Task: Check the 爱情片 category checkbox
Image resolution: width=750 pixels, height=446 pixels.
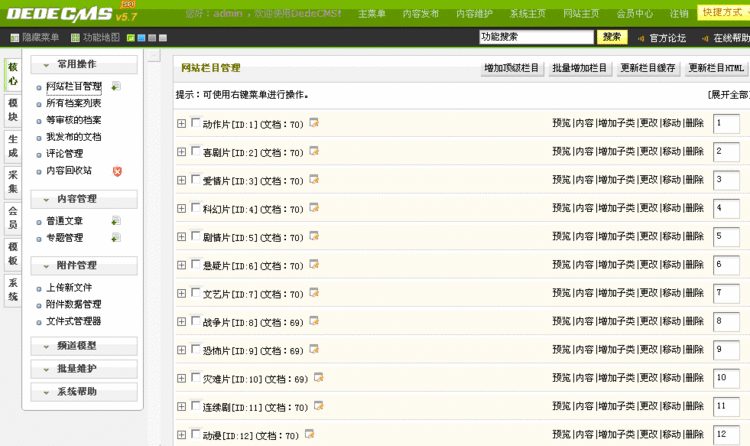Action: pos(195,179)
